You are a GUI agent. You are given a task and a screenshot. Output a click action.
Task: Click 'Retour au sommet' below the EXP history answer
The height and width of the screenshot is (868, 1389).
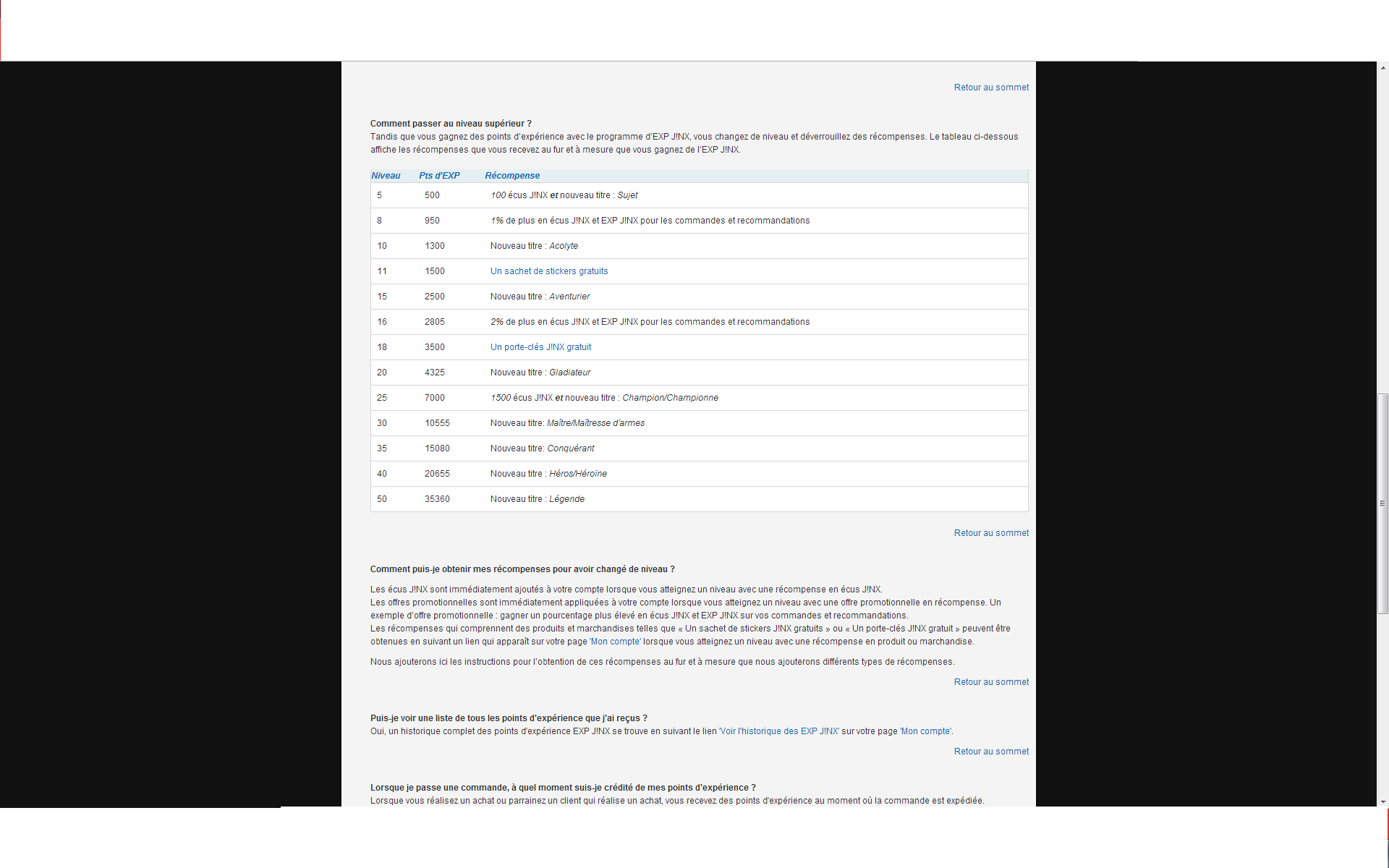990,752
